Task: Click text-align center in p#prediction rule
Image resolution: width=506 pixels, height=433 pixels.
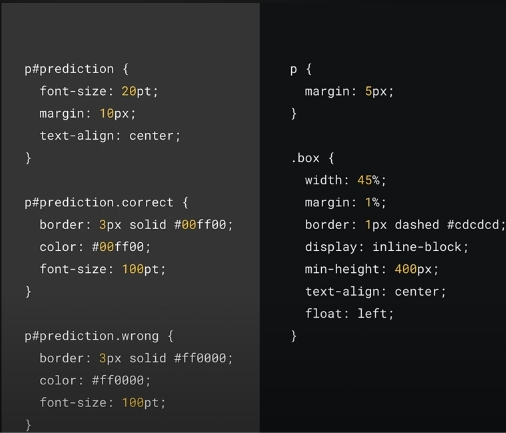Action: (110, 136)
